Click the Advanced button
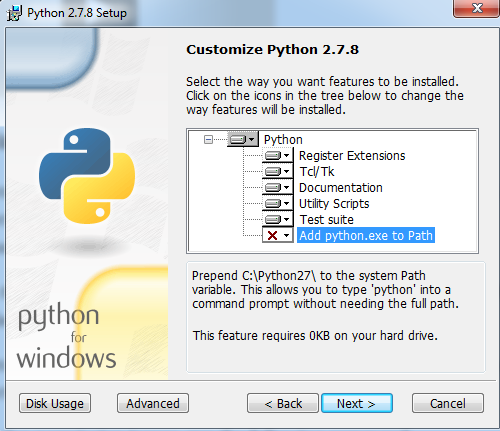The height and width of the screenshot is (431, 500). click(x=153, y=403)
